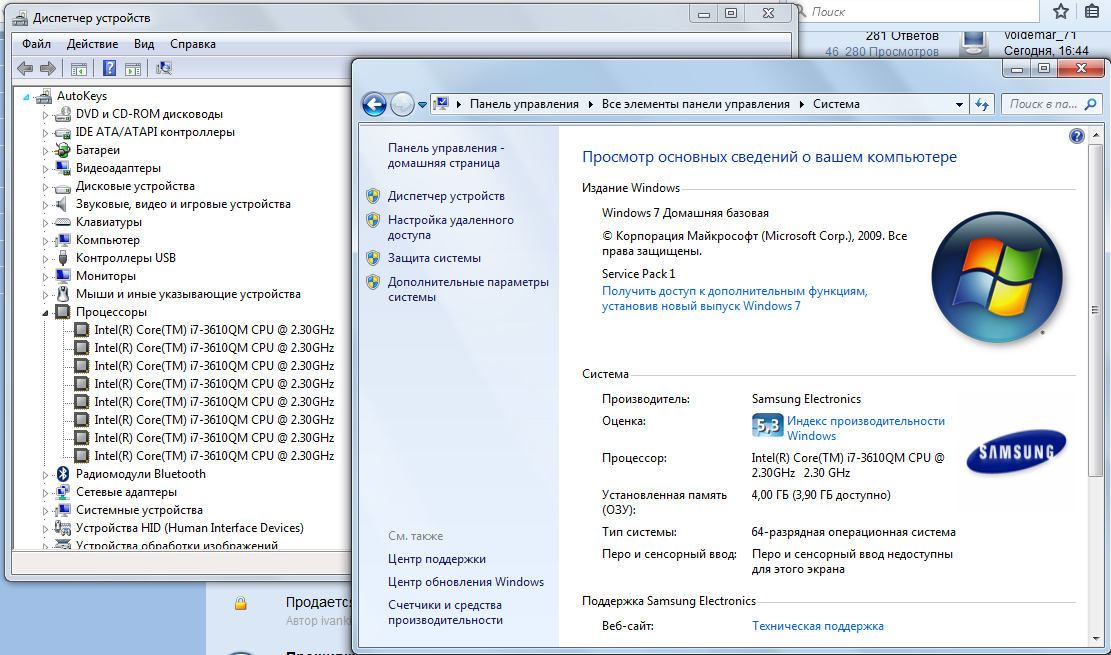1111x655 pixels.
Task: Click the refresh button beside address bar
Action: click(982, 104)
